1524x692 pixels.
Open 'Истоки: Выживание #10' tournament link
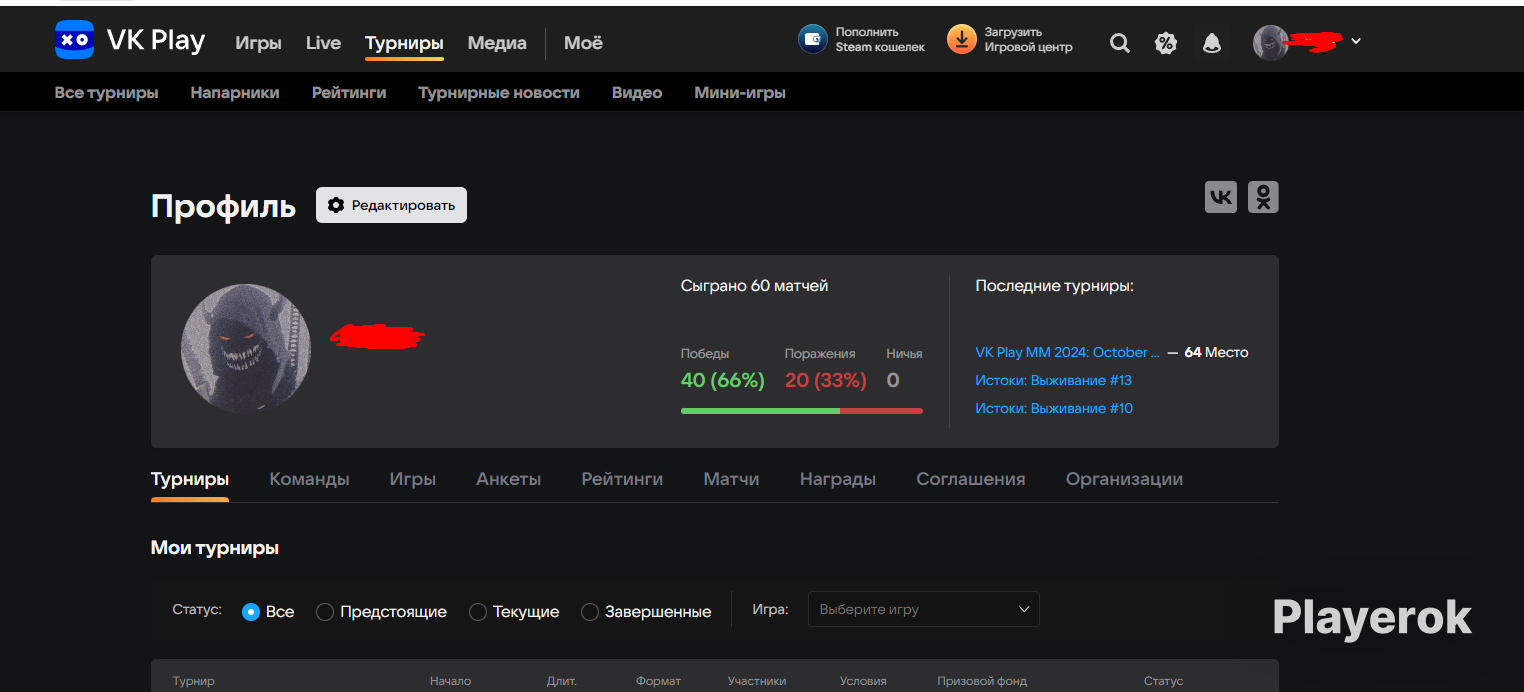(1054, 408)
